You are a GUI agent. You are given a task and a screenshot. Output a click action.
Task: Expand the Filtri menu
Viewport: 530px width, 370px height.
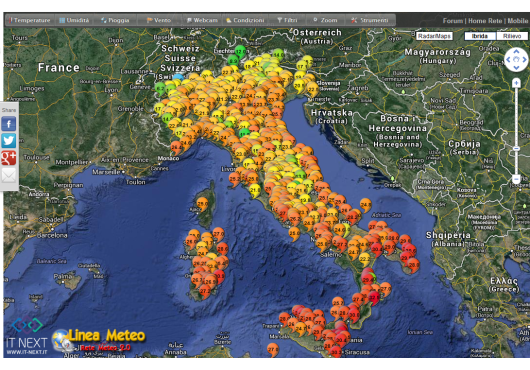click(287, 20)
